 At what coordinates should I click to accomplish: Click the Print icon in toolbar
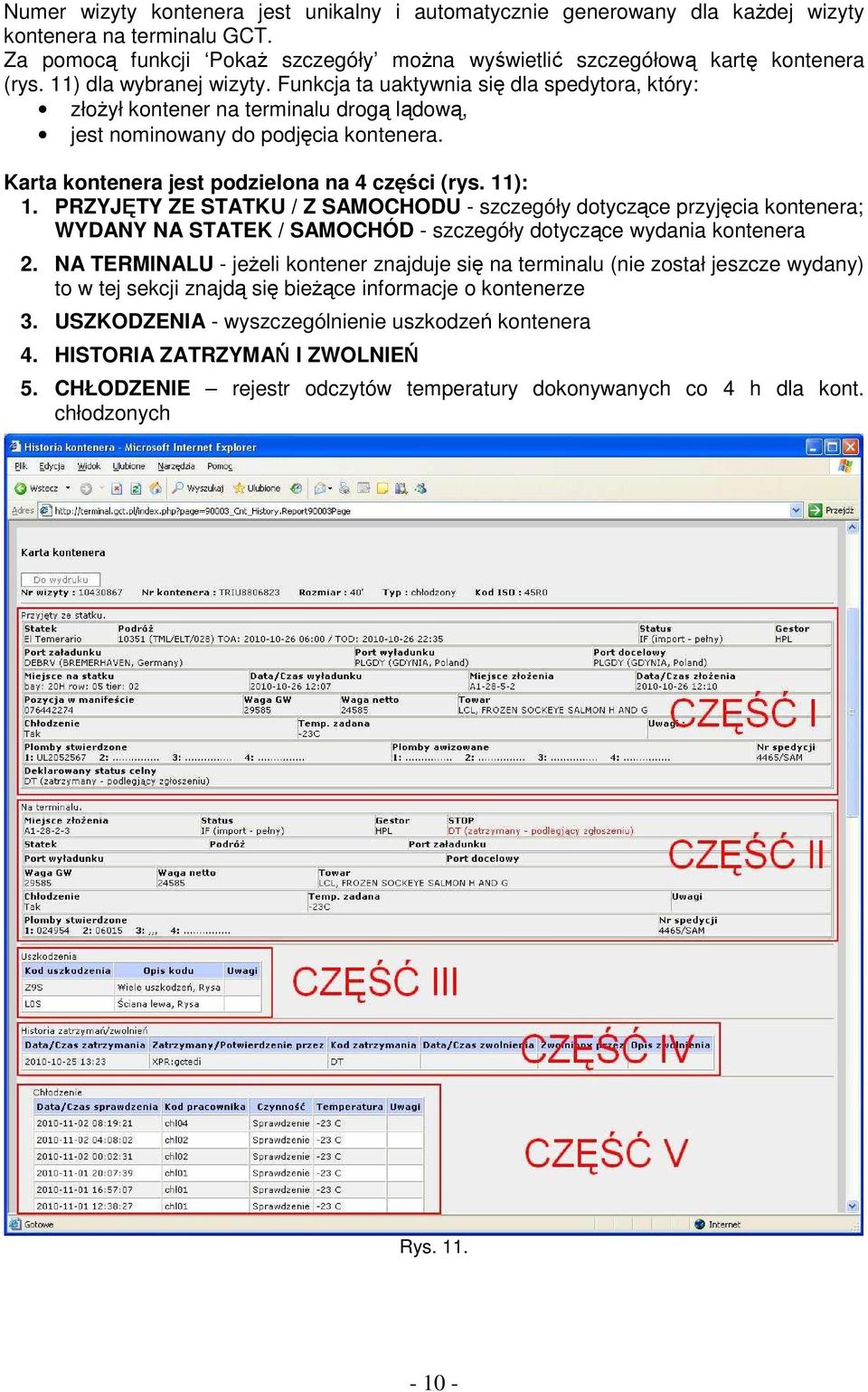tap(345, 488)
